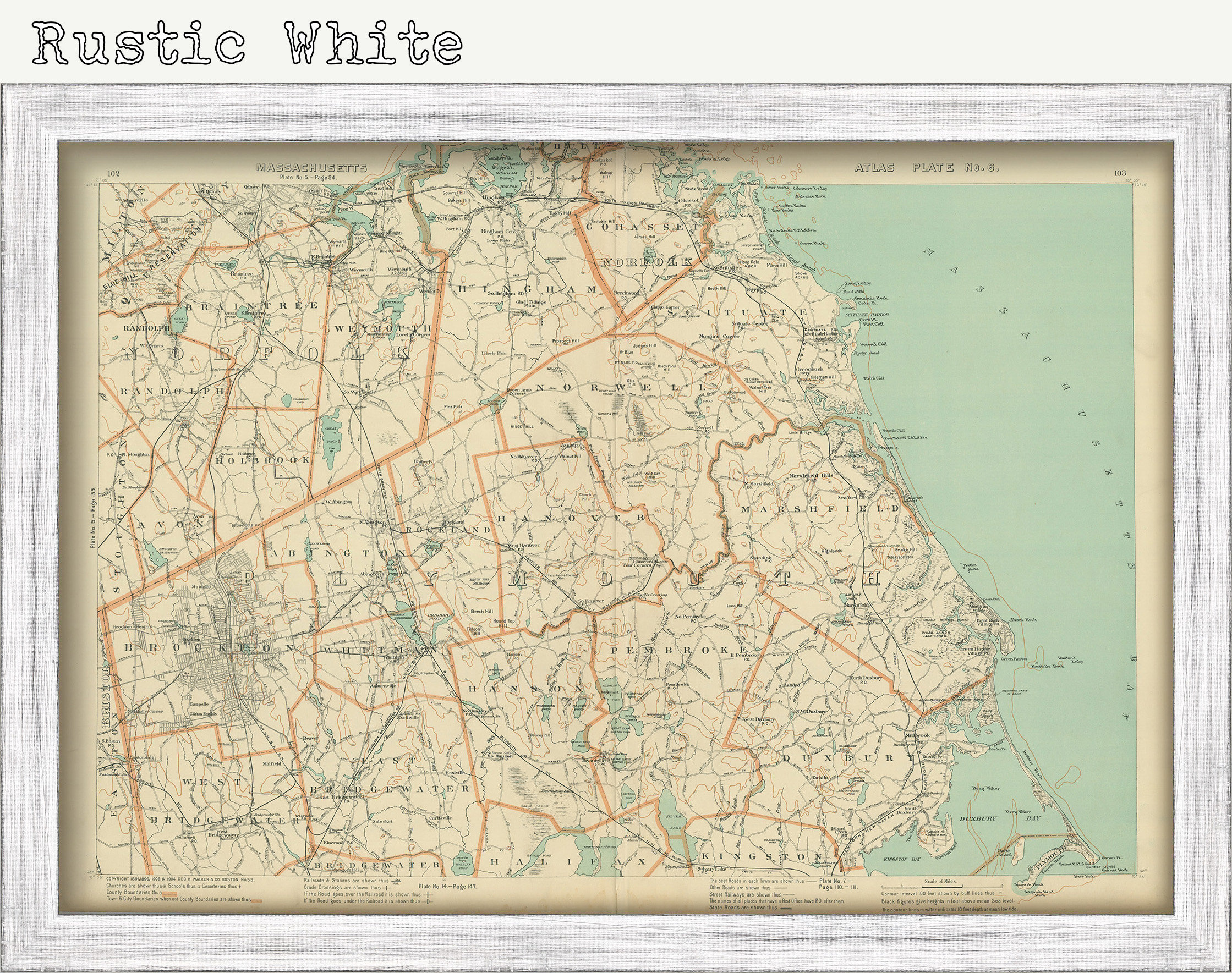
Task: Click the MARSHFIELD town label
Action: pos(820,509)
